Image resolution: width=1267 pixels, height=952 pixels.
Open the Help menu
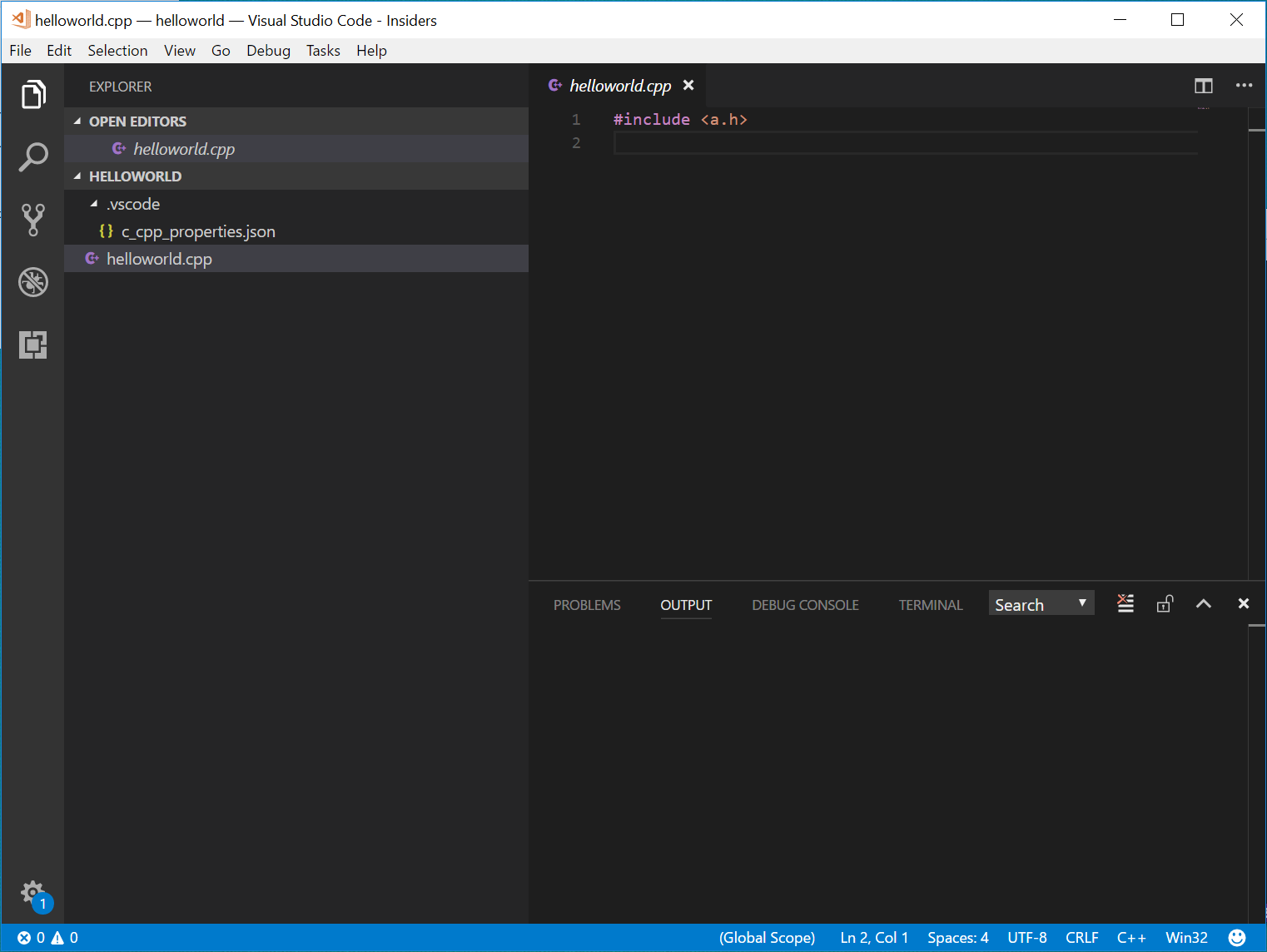click(371, 51)
